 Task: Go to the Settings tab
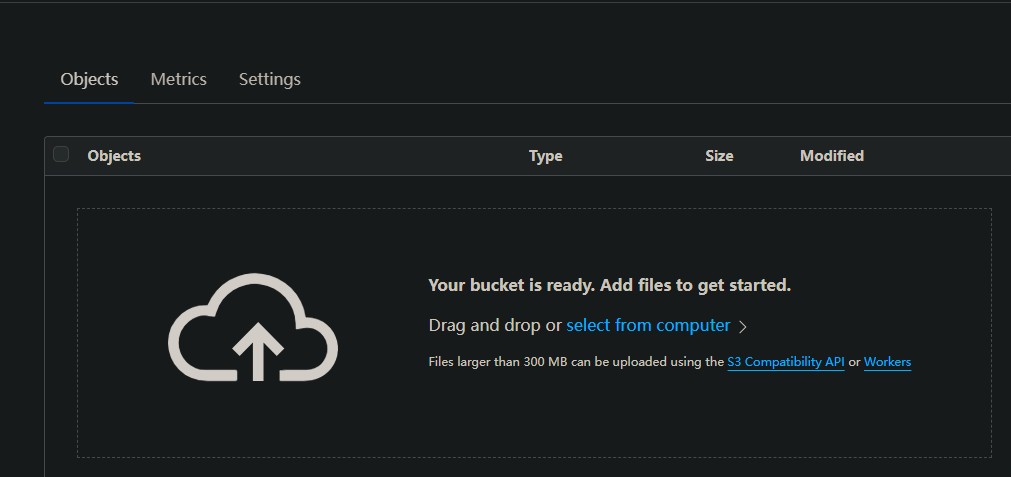pyautogui.click(x=269, y=79)
